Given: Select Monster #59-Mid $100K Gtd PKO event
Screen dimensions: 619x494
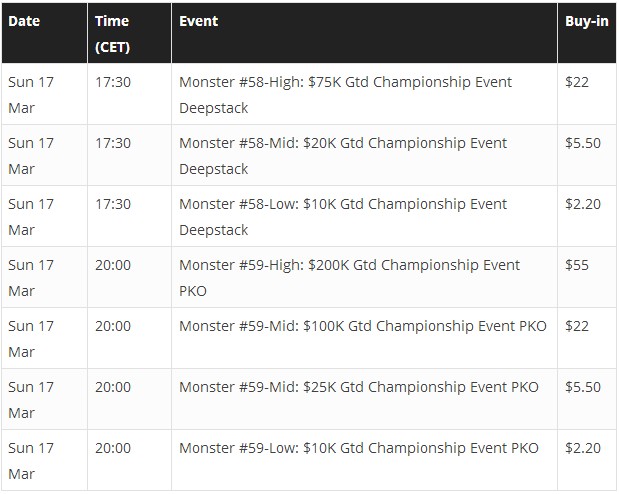Looking at the screenshot, I should [x=363, y=326].
